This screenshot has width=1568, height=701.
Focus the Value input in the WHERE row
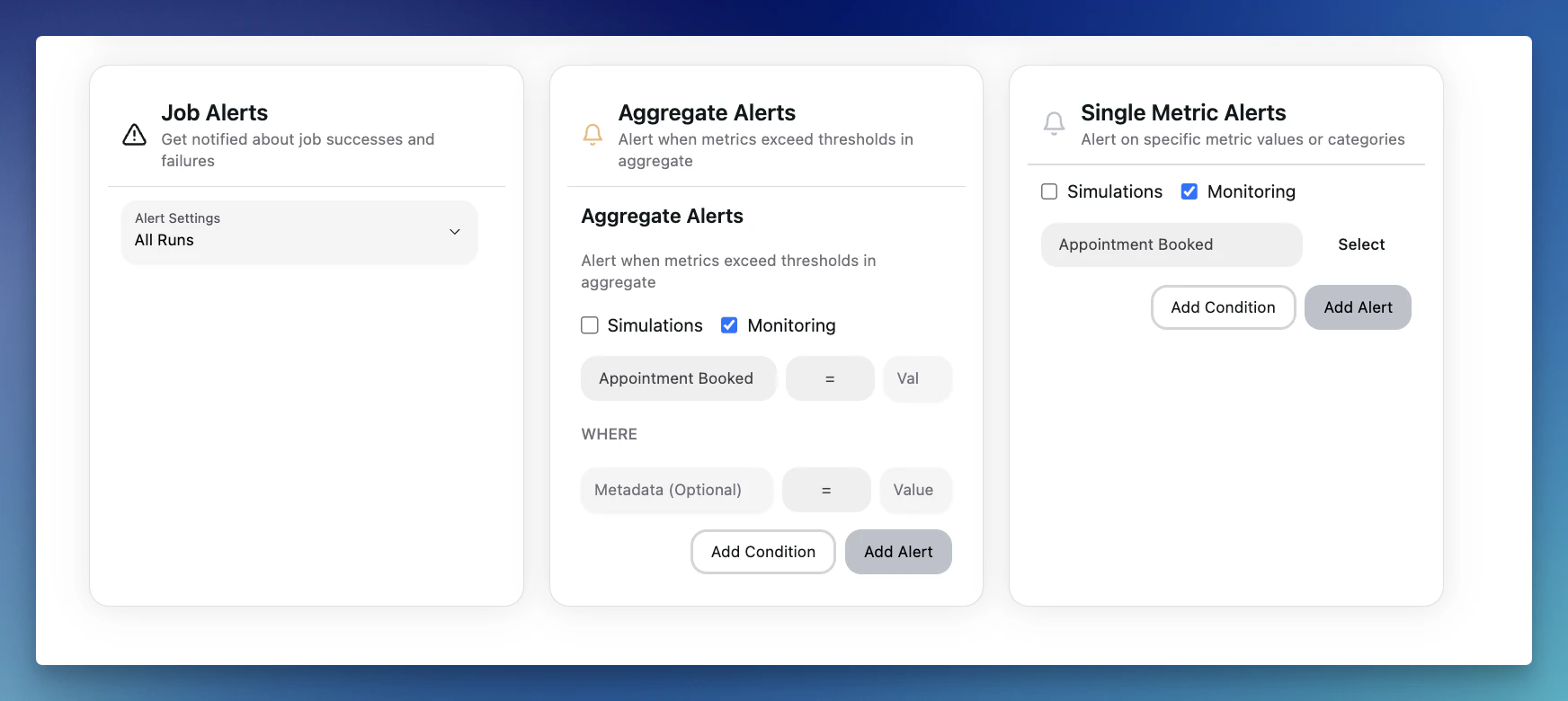(916, 490)
